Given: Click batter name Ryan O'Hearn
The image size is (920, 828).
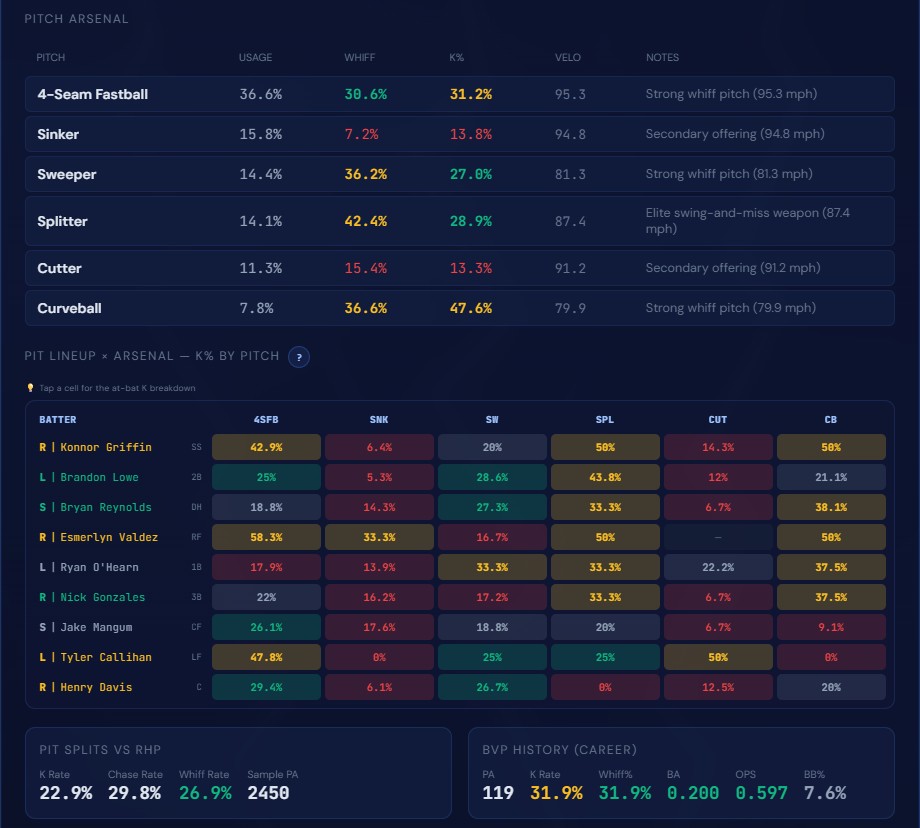Looking at the screenshot, I should (99, 567).
